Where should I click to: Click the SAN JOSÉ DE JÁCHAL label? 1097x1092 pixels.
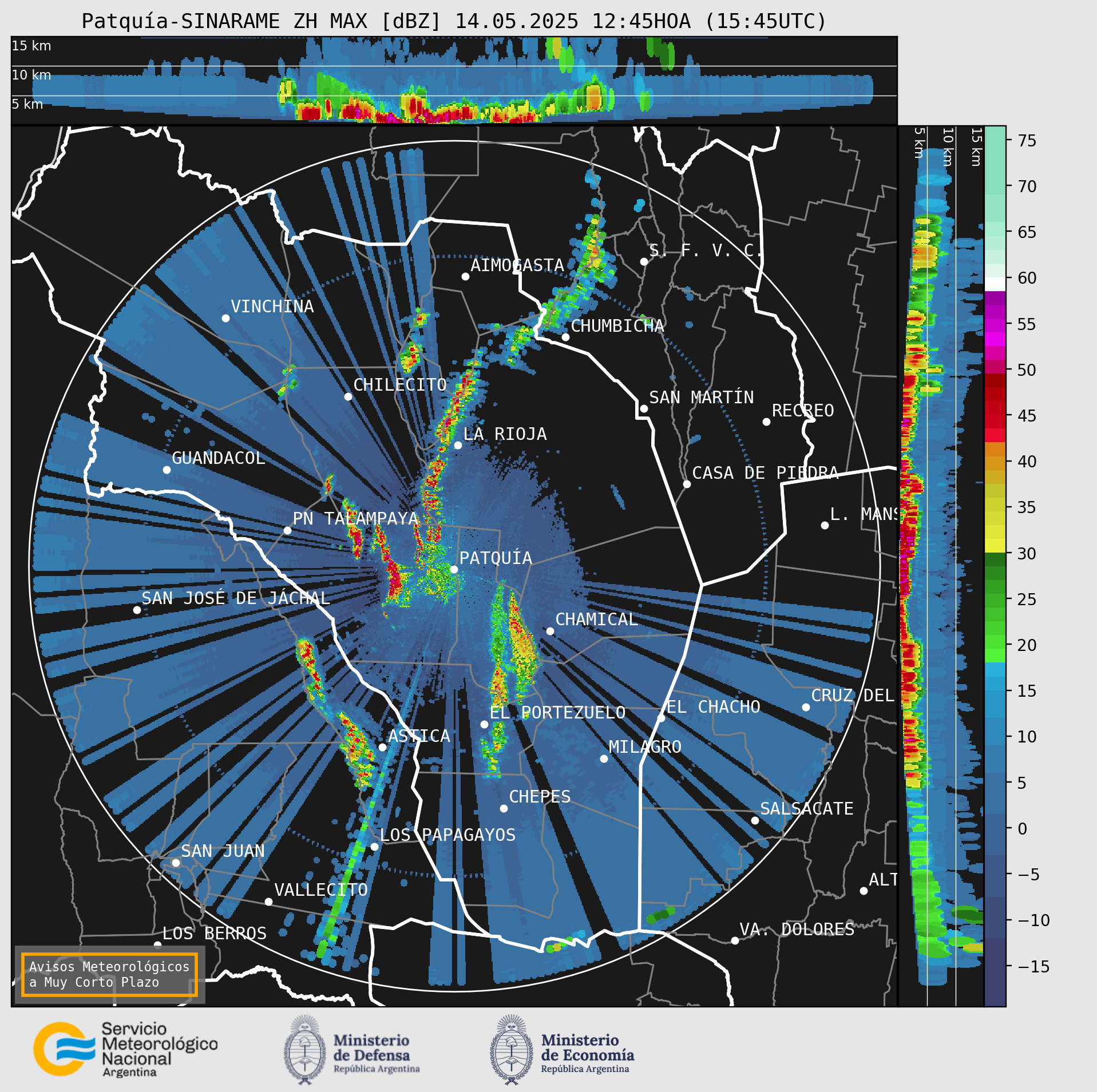236,598
